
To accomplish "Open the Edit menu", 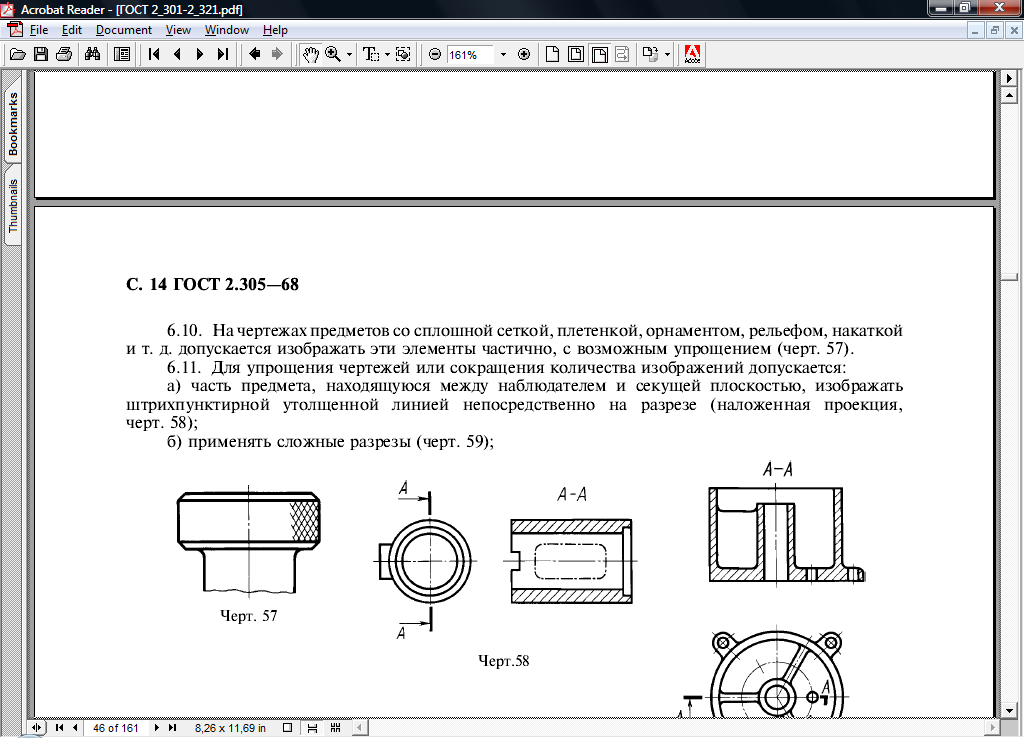I will [72, 30].
